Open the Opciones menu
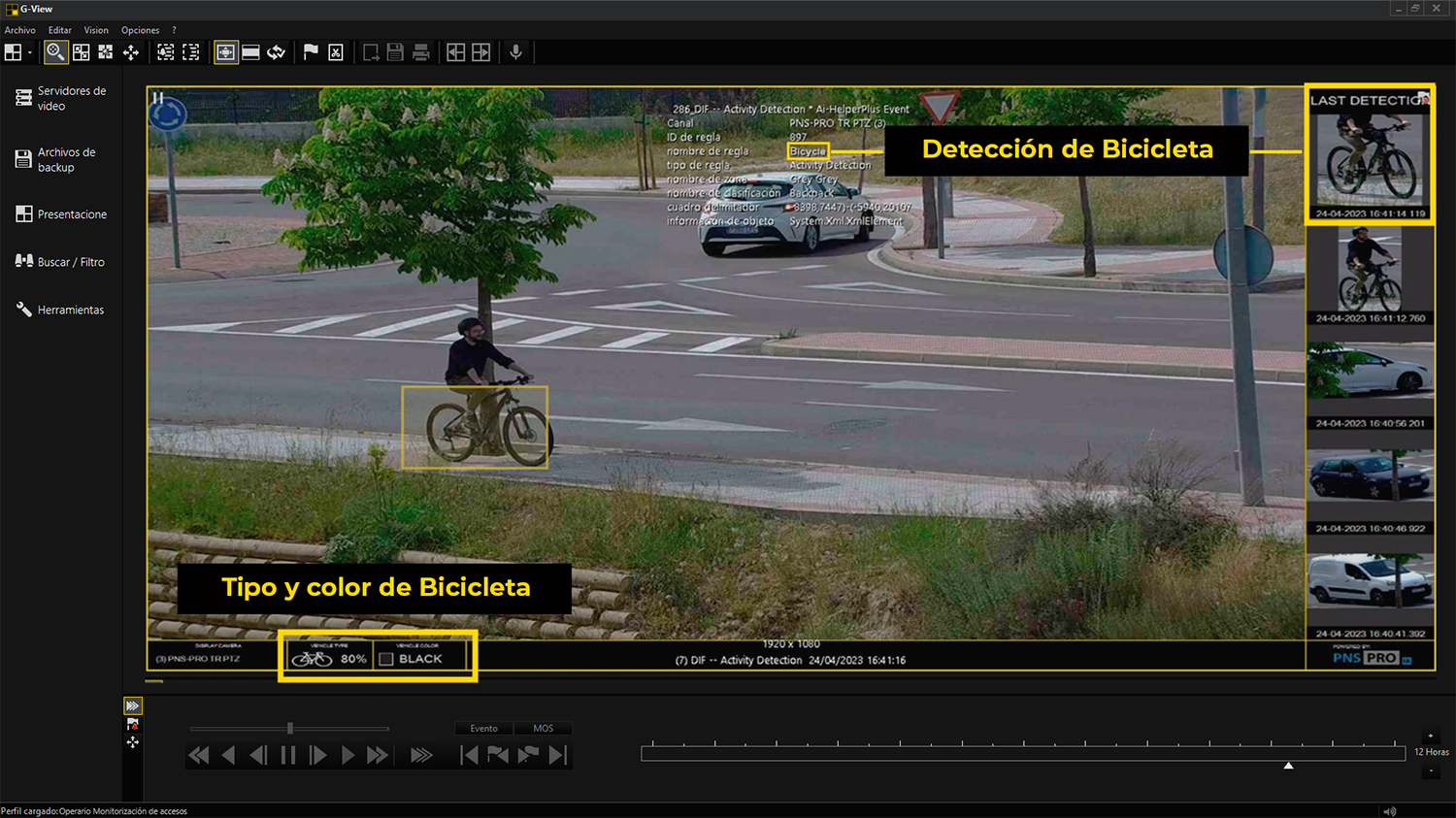Screen dimensions: 1456x818 [x=140, y=30]
